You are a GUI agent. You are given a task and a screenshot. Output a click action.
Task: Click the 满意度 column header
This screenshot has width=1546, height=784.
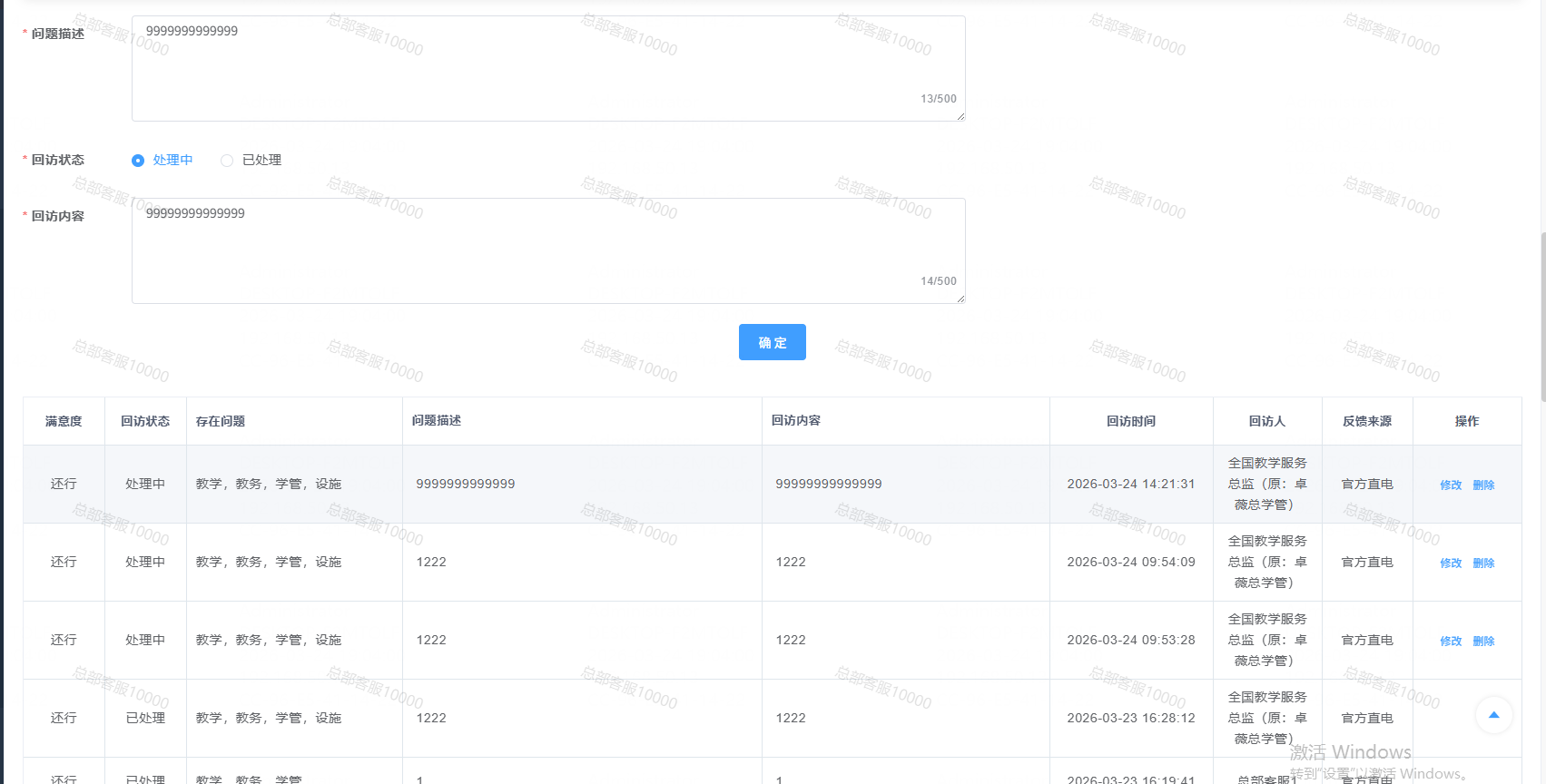(64, 421)
